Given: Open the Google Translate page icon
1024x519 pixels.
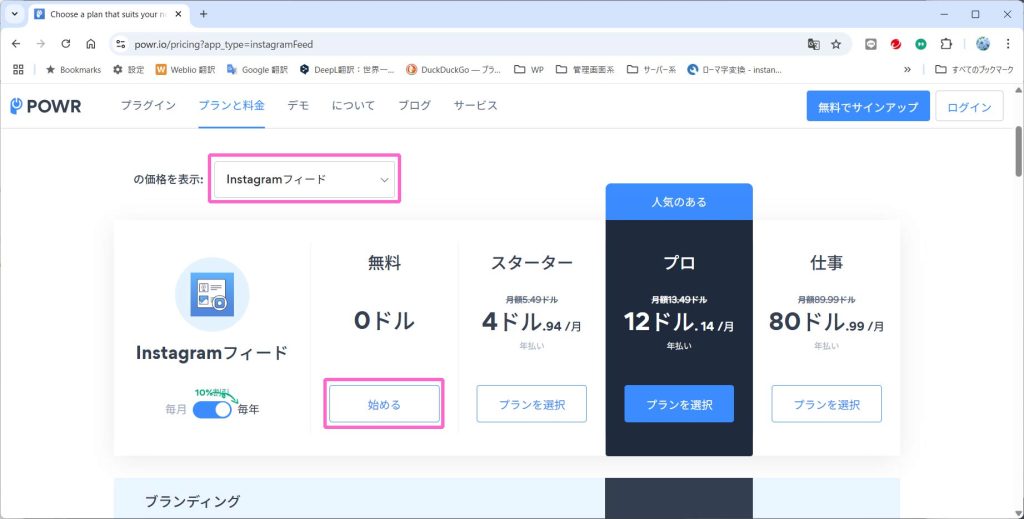Looking at the screenshot, I should pyautogui.click(x=814, y=44).
